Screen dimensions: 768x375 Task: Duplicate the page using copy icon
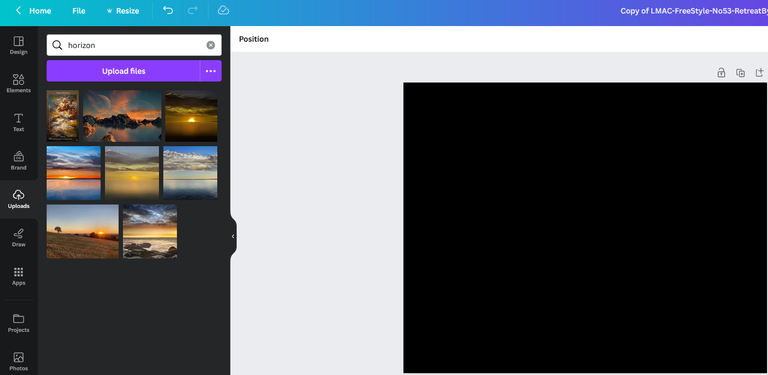pos(740,72)
